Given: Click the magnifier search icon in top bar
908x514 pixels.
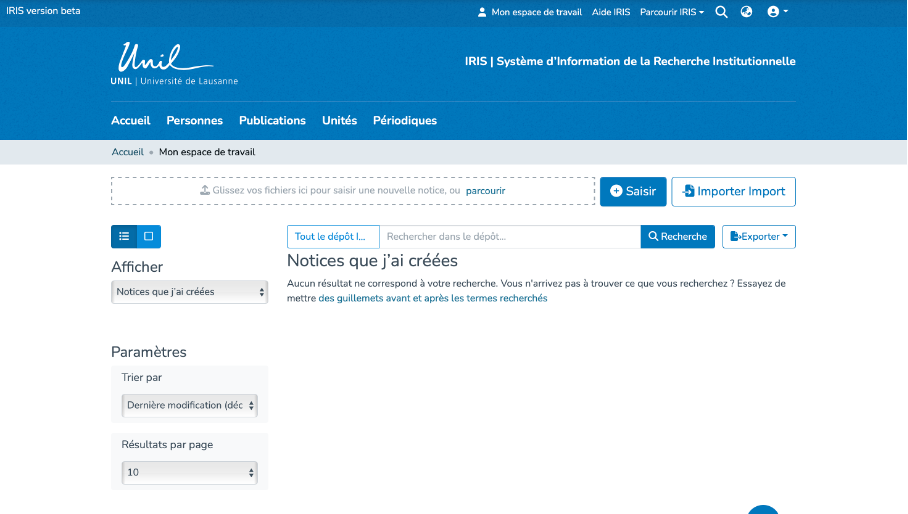Looking at the screenshot, I should click(721, 12).
